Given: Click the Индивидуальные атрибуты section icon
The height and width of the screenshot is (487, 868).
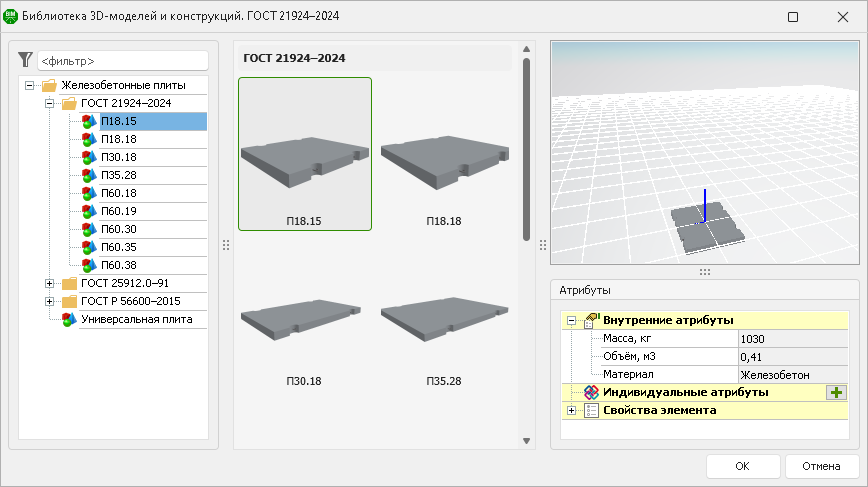Looking at the screenshot, I should [591, 393].
